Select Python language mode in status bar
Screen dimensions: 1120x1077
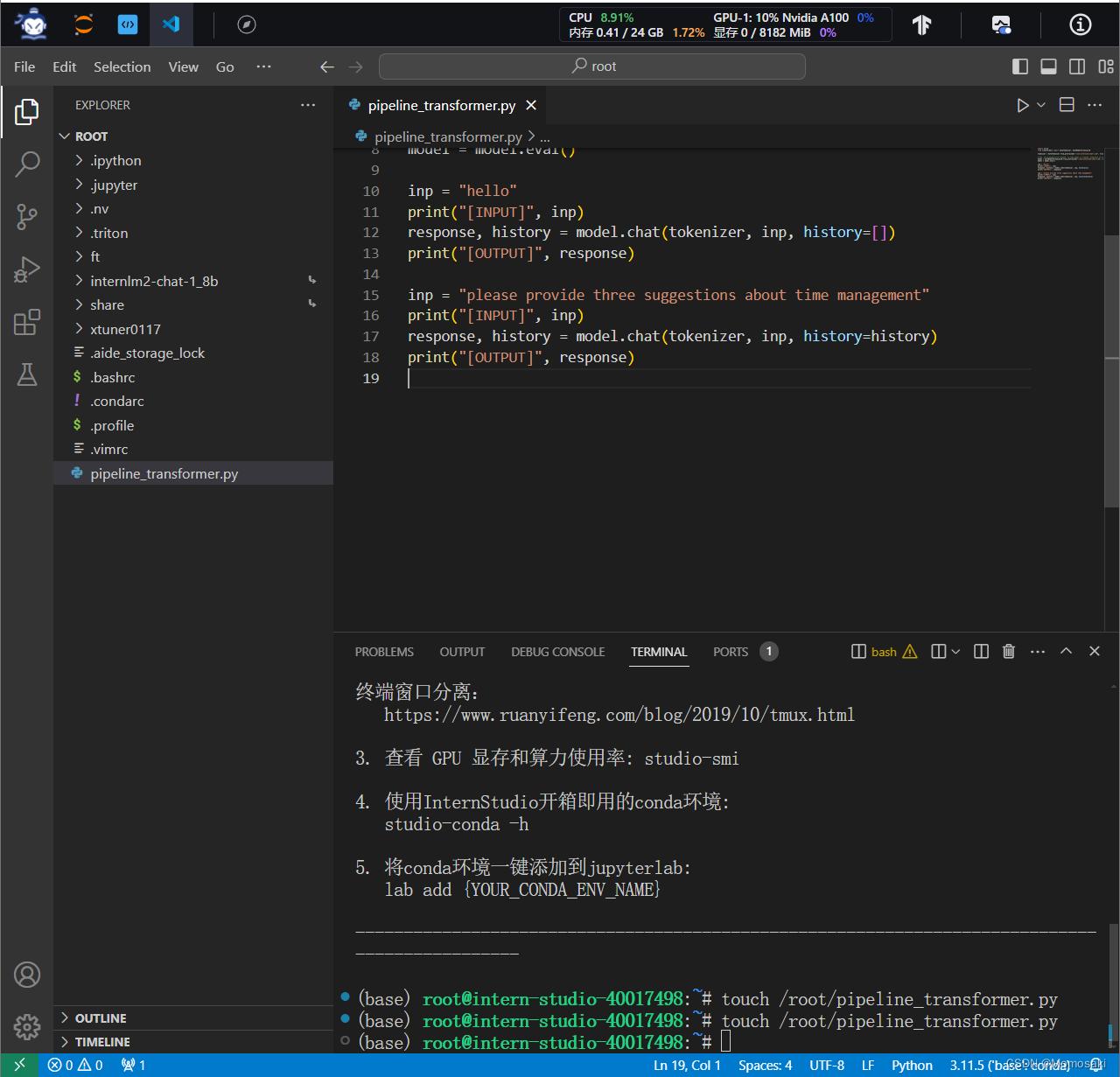(912, 1065)
